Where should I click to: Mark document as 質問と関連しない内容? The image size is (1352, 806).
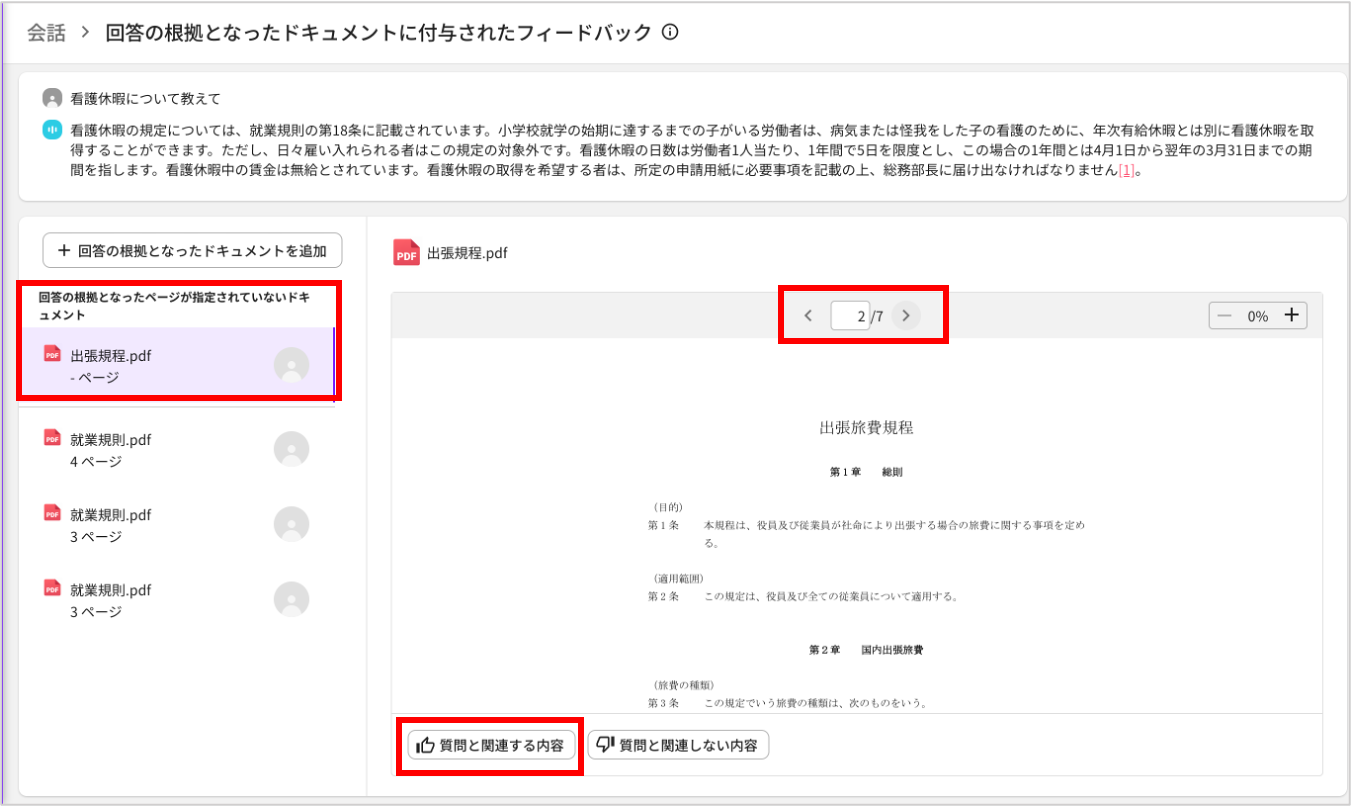coord(678,745)
